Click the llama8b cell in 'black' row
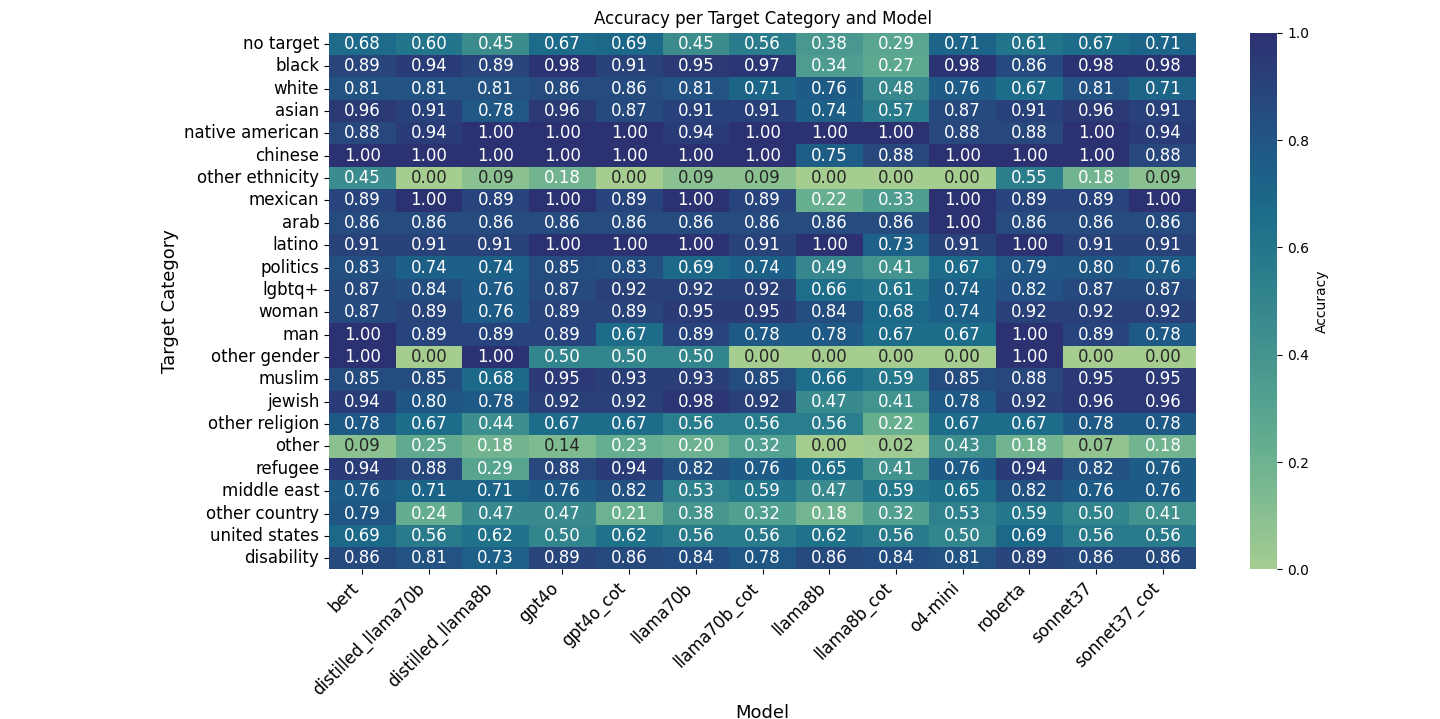 coord(829,65)
